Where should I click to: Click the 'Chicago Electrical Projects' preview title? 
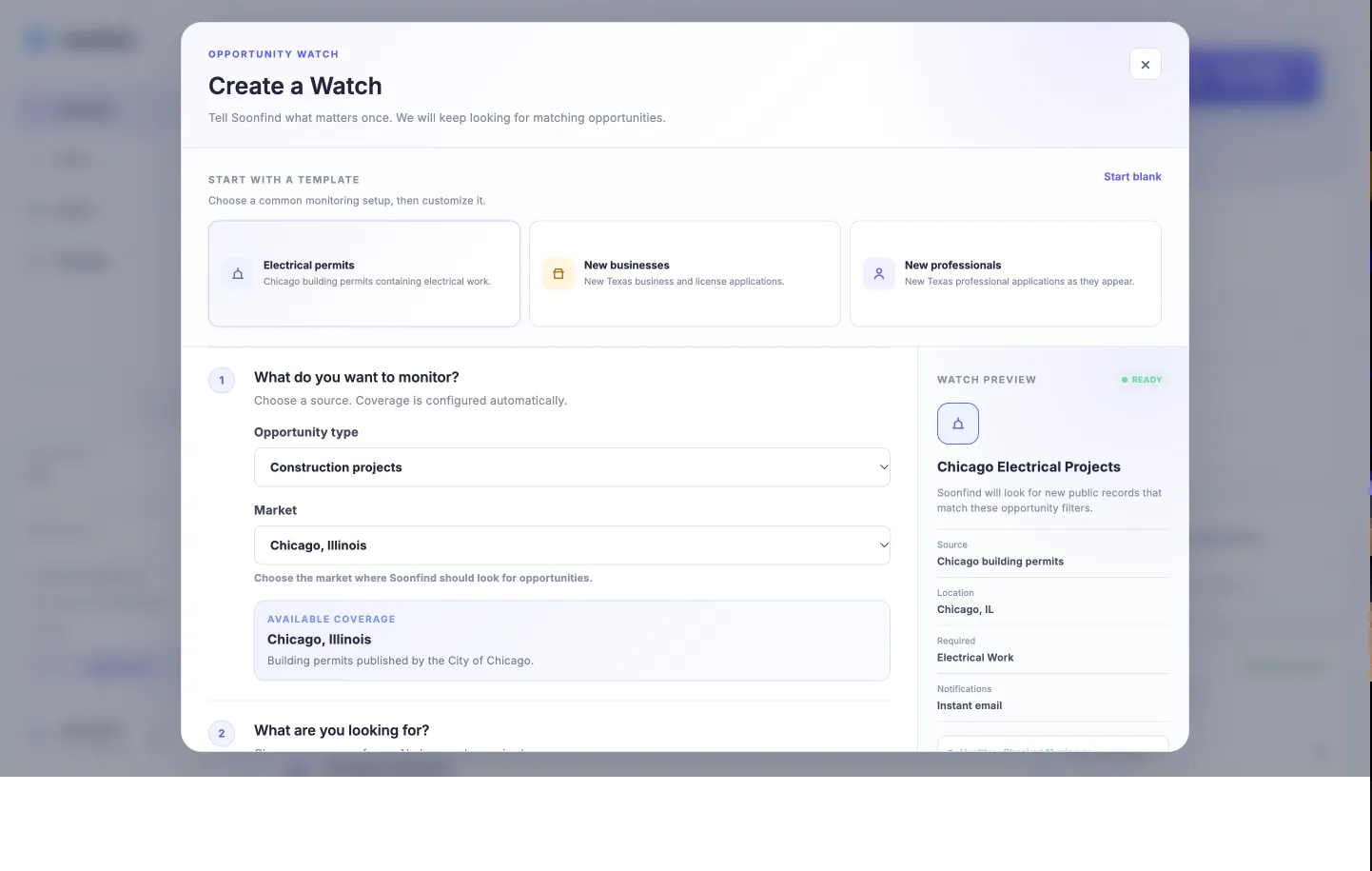1029,467
